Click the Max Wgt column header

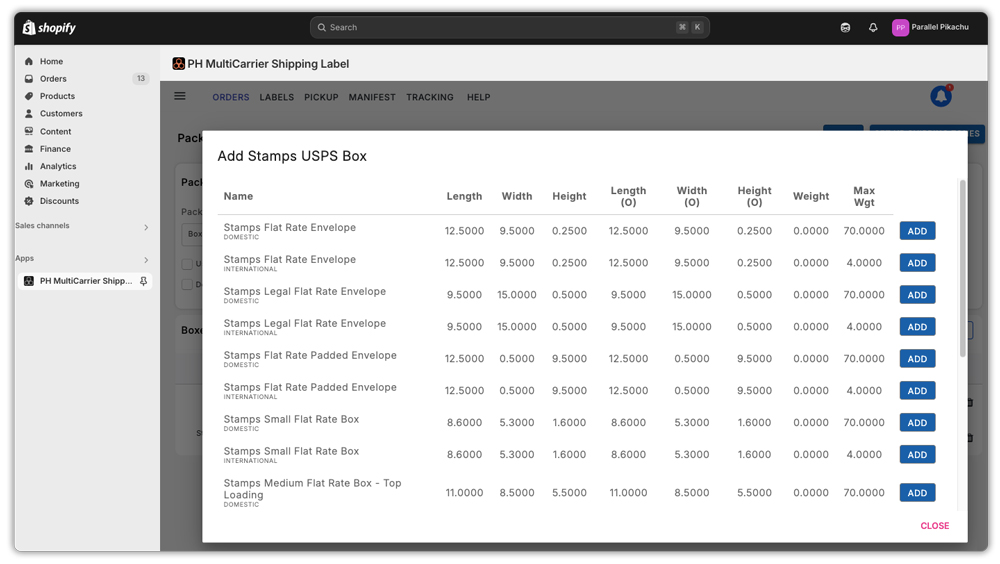coord(864,197)
